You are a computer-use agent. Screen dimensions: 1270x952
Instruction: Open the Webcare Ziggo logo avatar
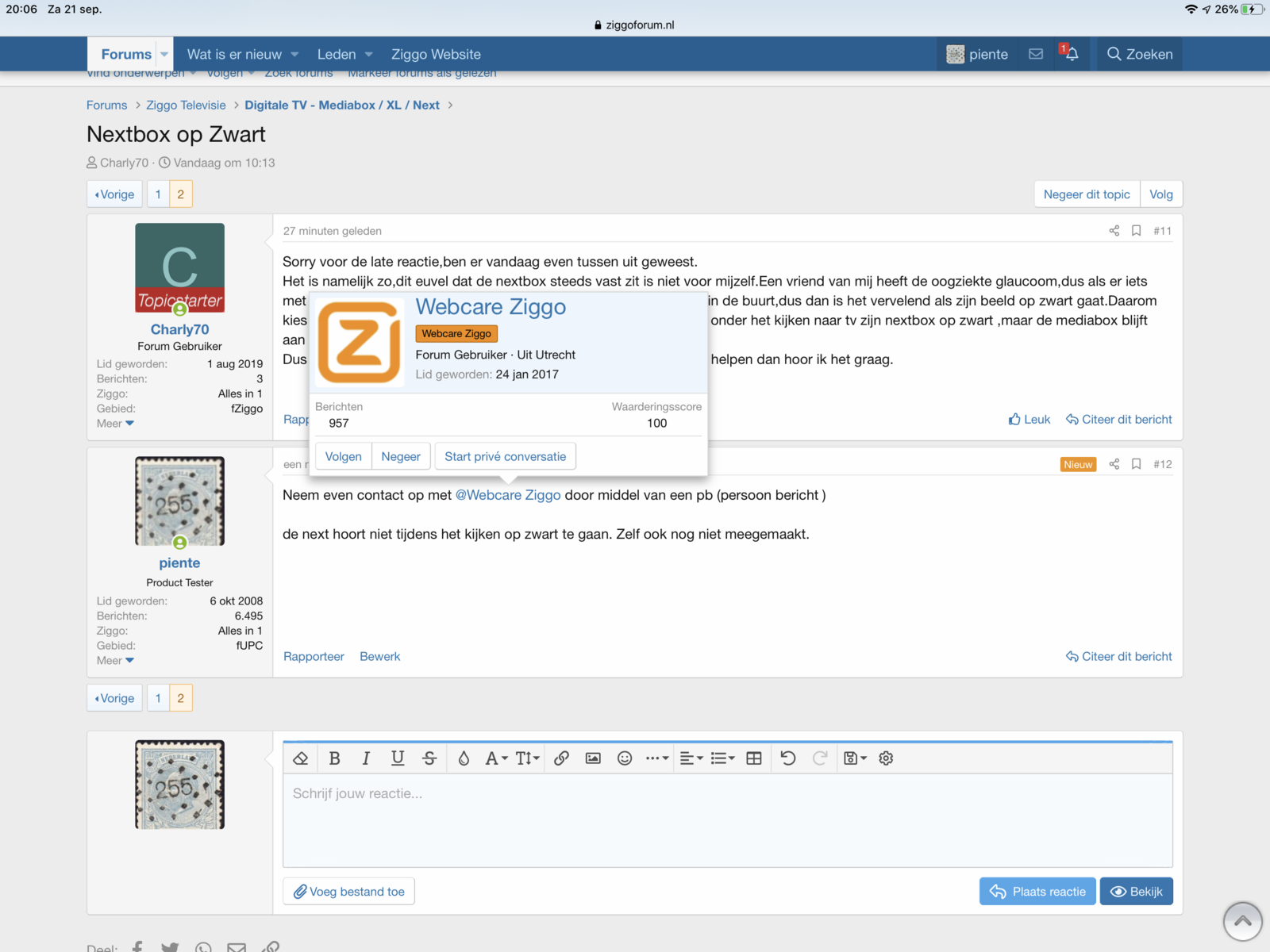(x=360, y=342)
